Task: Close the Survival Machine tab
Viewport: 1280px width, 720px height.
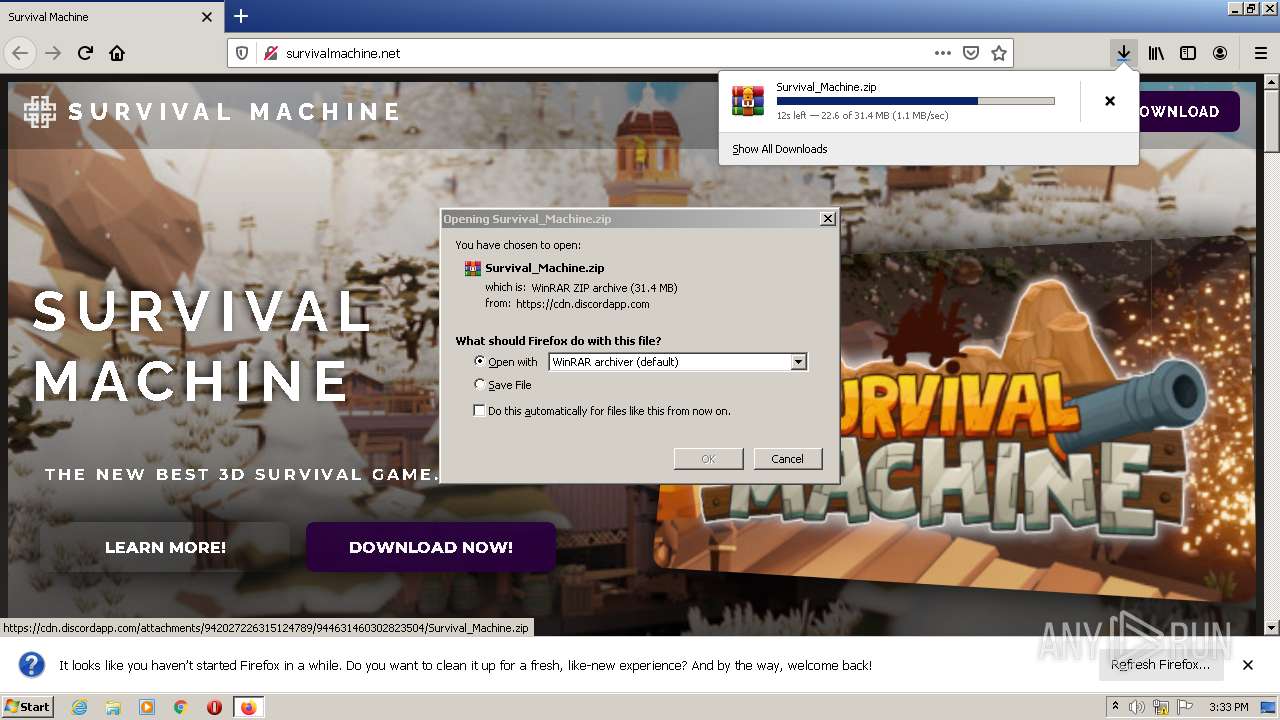Action: tap(207, 17)
